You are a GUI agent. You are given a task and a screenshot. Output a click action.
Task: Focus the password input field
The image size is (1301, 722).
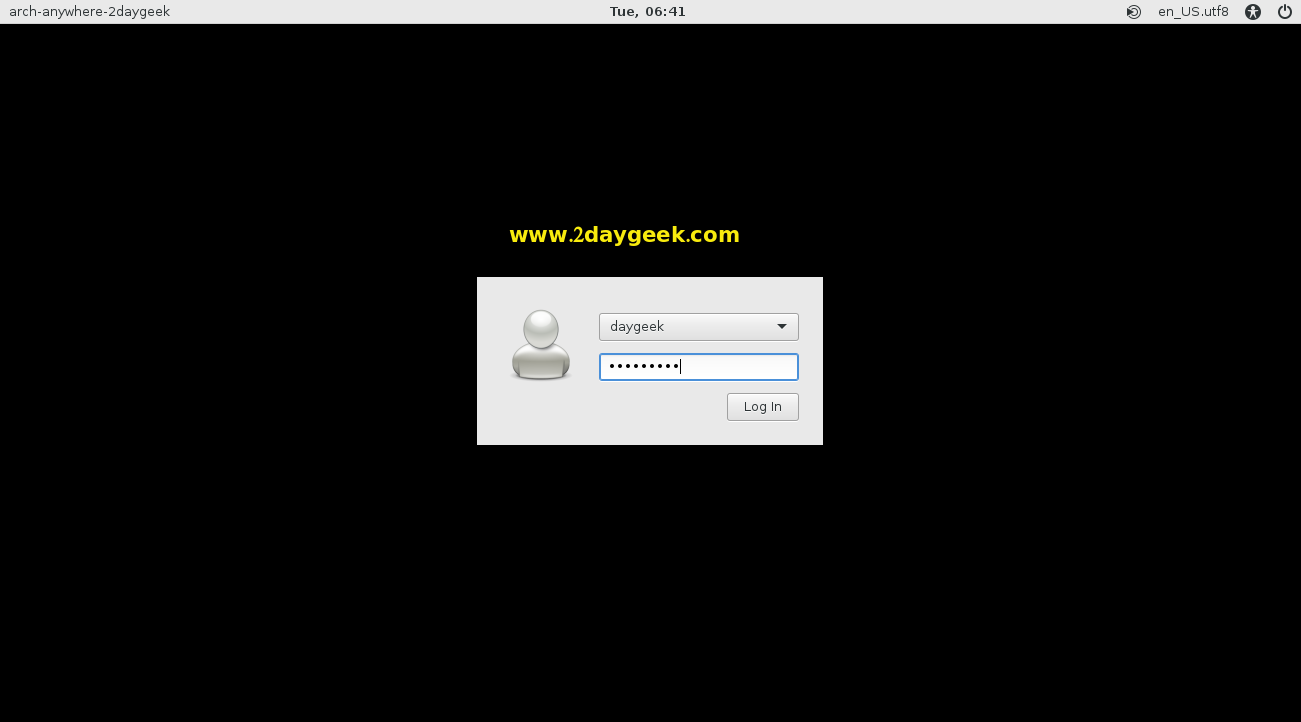tap(699, 367)
